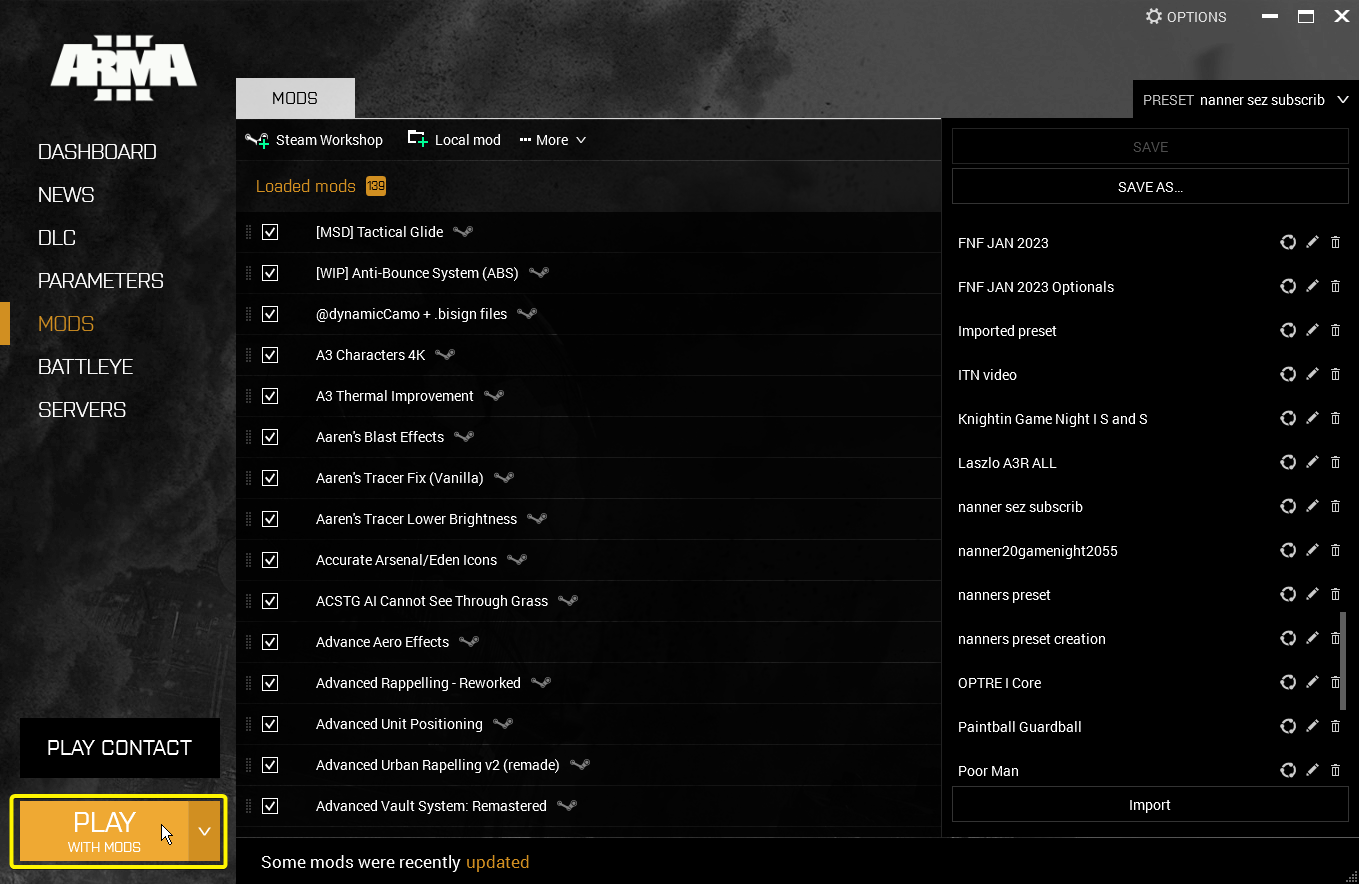
Task: Disable ACSTG AI Cannot See Through Grass
Action: click(270, 601)
